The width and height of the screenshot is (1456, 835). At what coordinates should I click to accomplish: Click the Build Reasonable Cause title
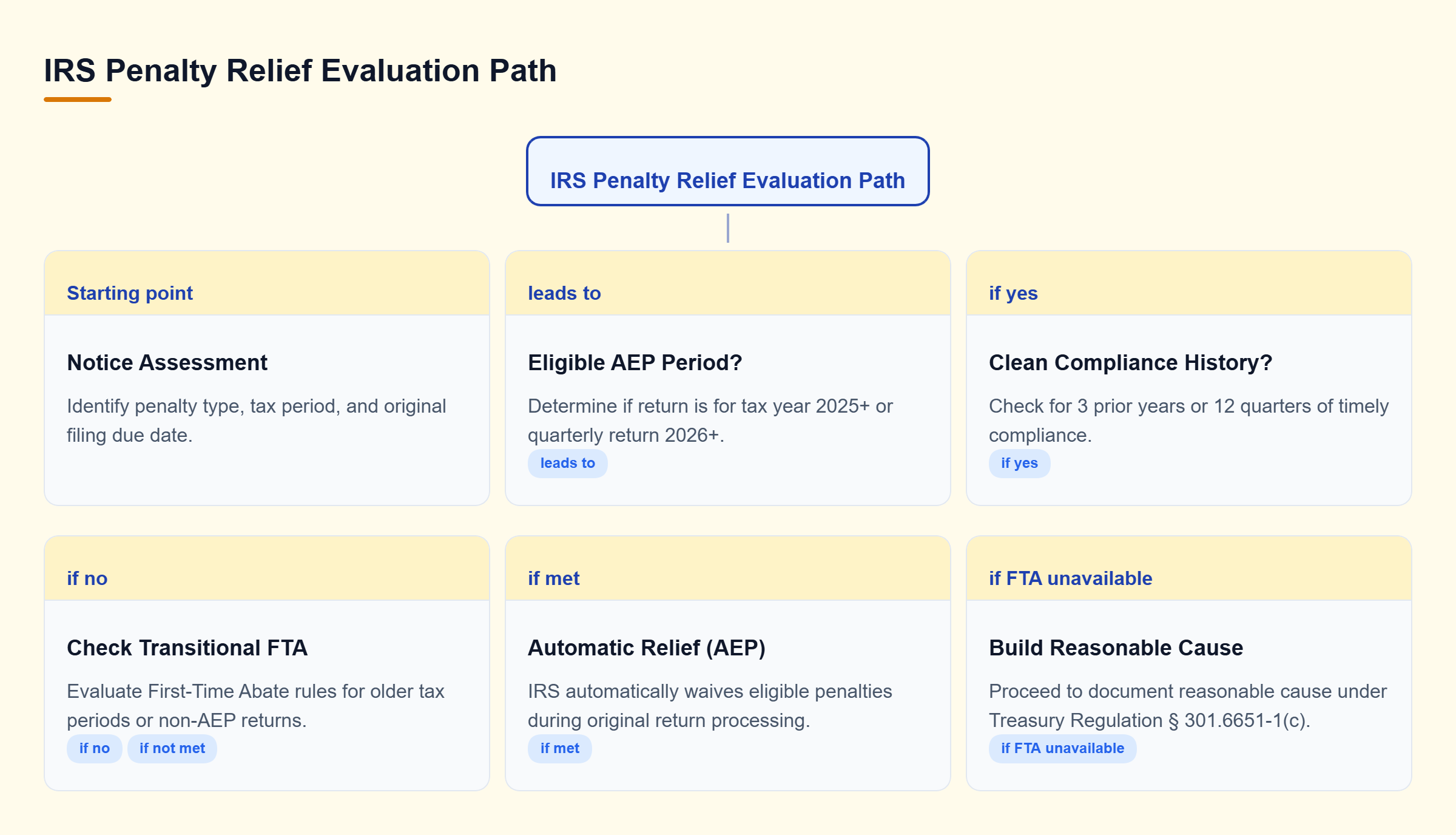point(1116,647)
